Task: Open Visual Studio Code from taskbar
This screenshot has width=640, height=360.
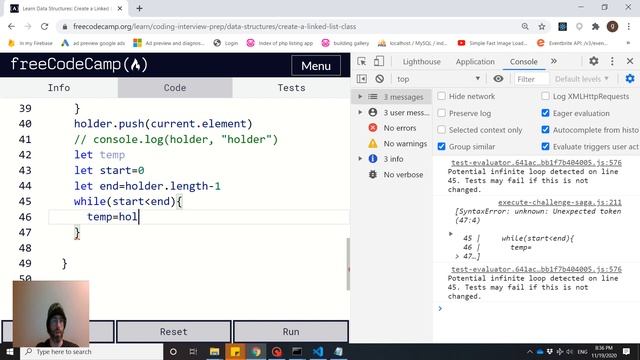Action: coord(318,351)
